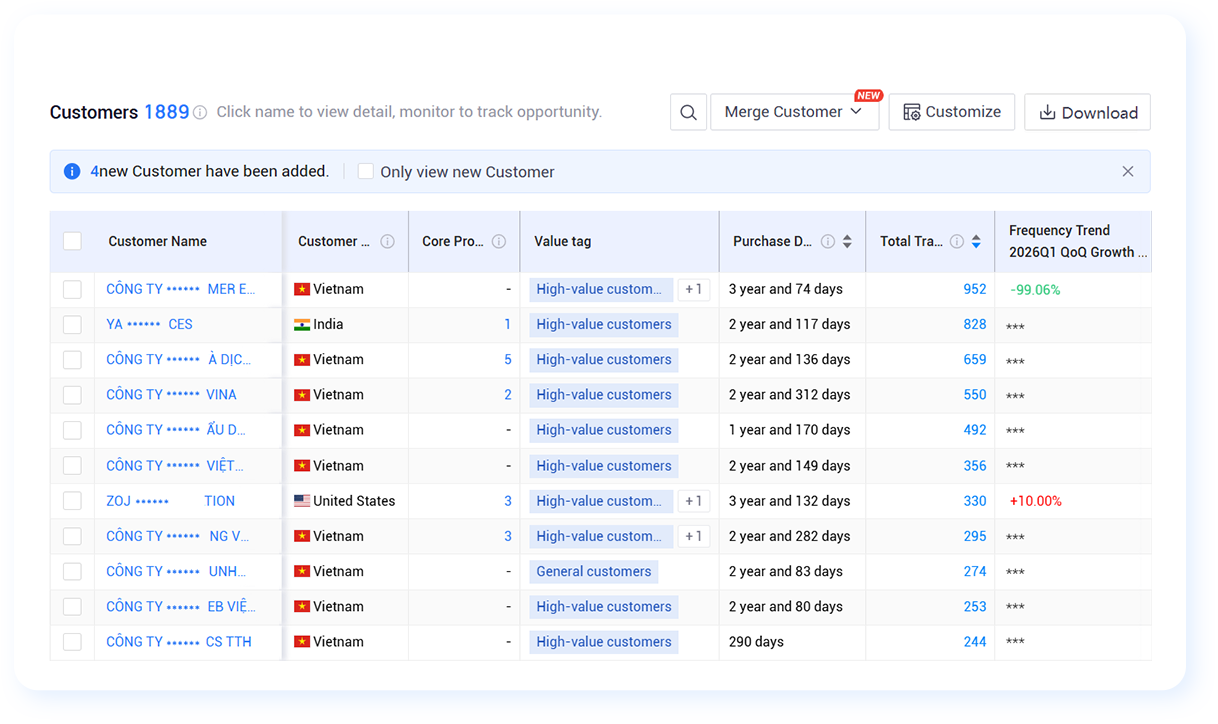Check the box for CÔNG TY UNH... row
1218x724 pixels.
tap(72, 572)
